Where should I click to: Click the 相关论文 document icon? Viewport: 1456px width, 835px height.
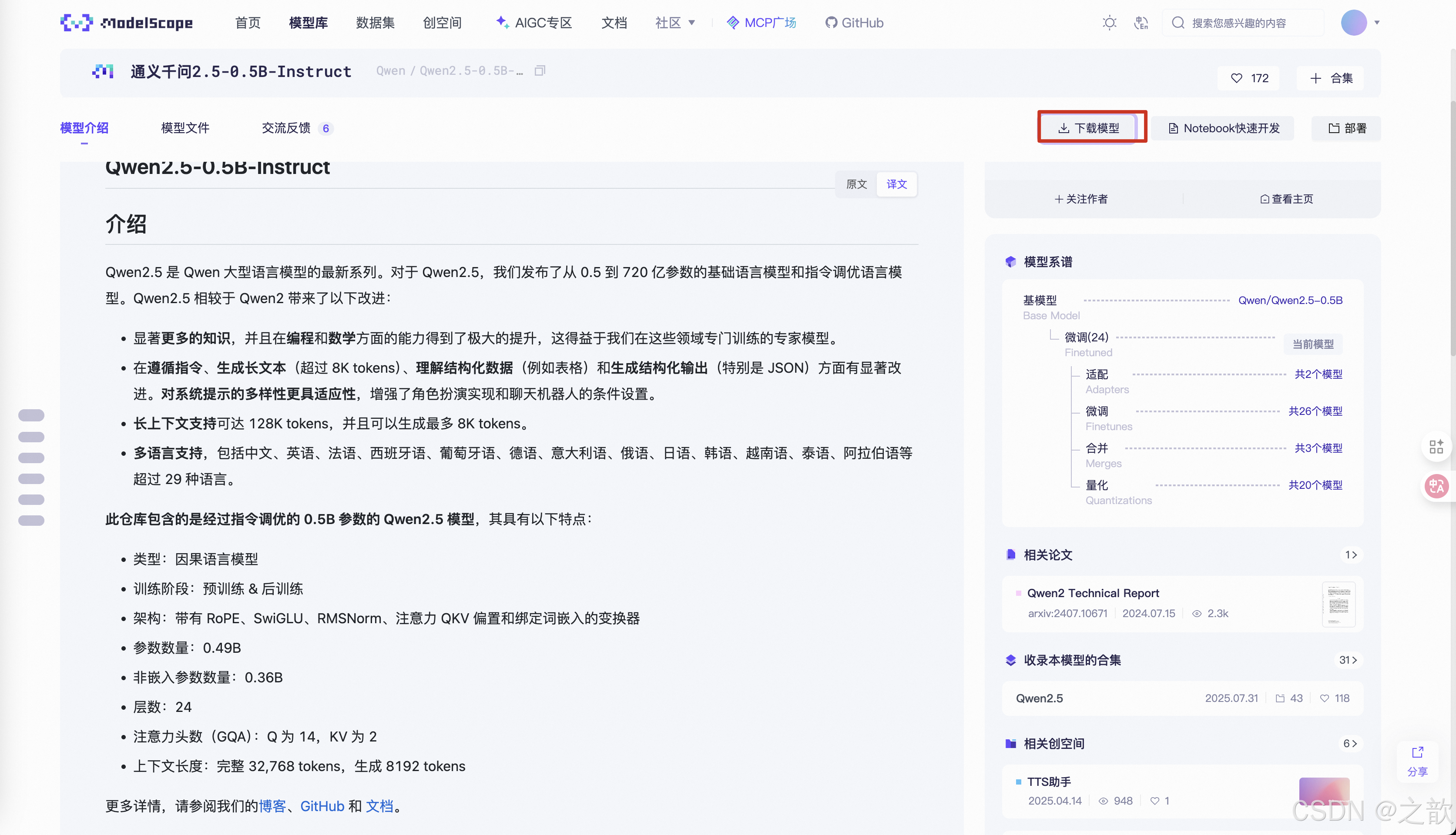pyautogui.click(x=1011, y=554)
